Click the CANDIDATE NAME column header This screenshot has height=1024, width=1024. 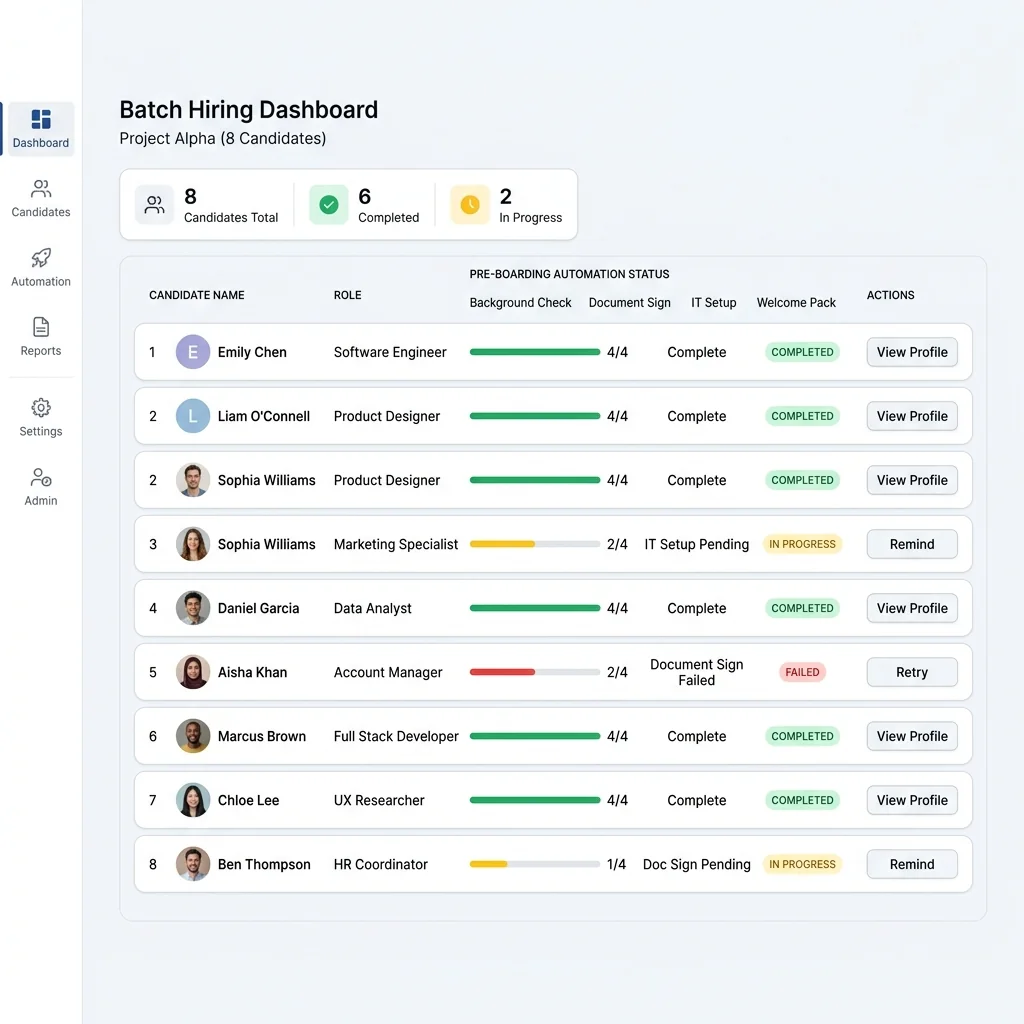(197, 295)
